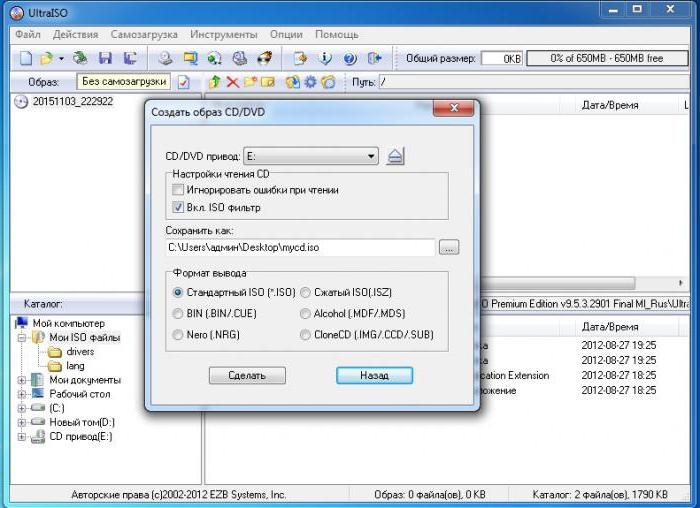Click the Burn CD/DVD image icon

265,58
